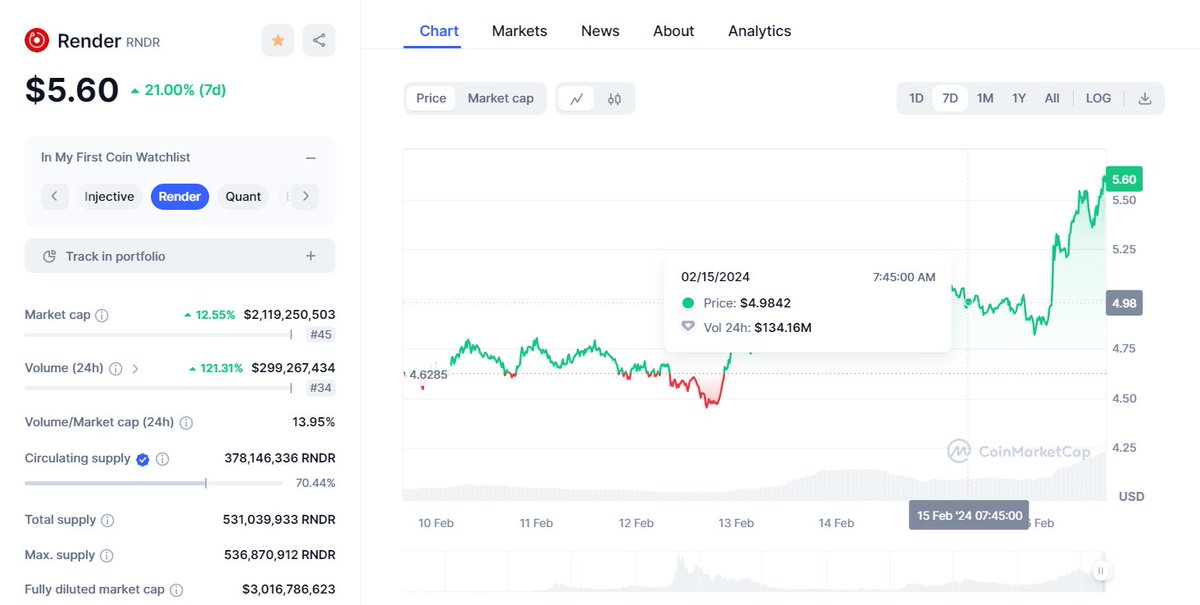Image resolution: width=1200 pixels, height=605 pixels.
Task: Open Volume (24h) info icon
Action: 115,368
